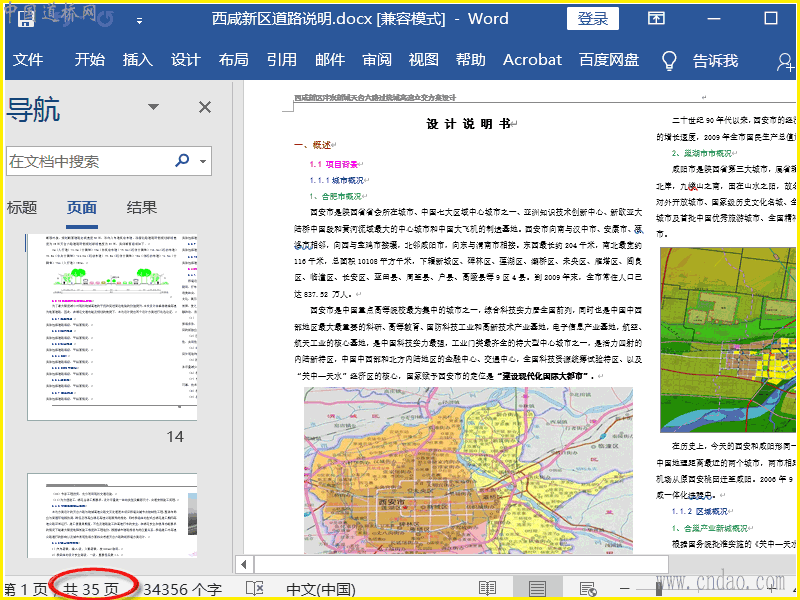Switch to the 标题 navigation tab

point(22,208)
